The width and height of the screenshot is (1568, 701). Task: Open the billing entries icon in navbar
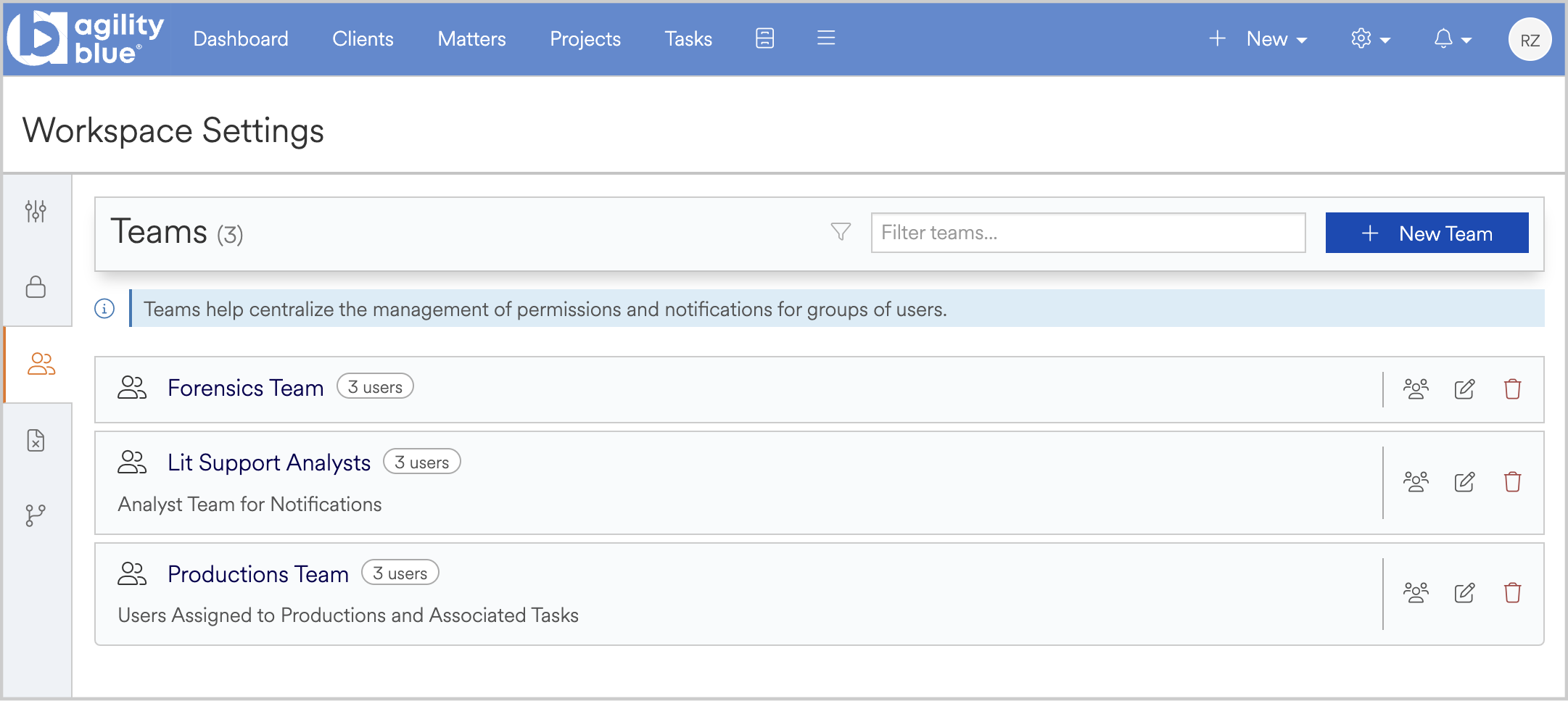[764, 38]
